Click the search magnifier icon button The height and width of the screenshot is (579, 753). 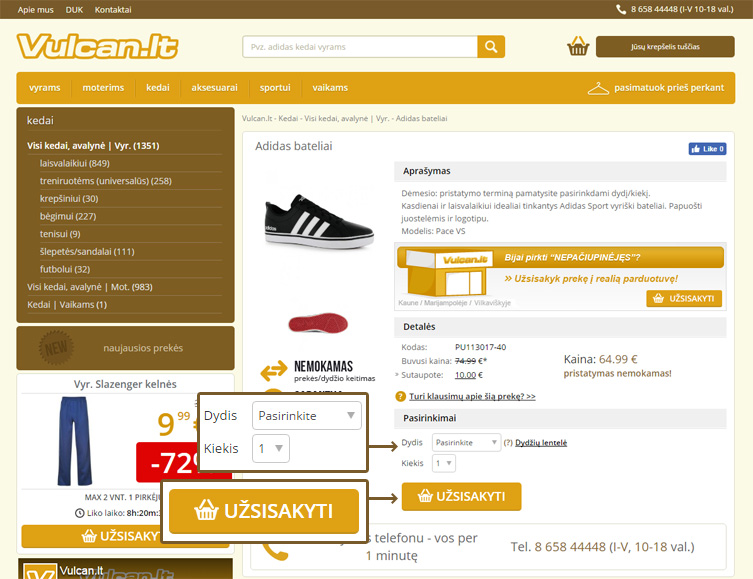click(x=491, y=47)
